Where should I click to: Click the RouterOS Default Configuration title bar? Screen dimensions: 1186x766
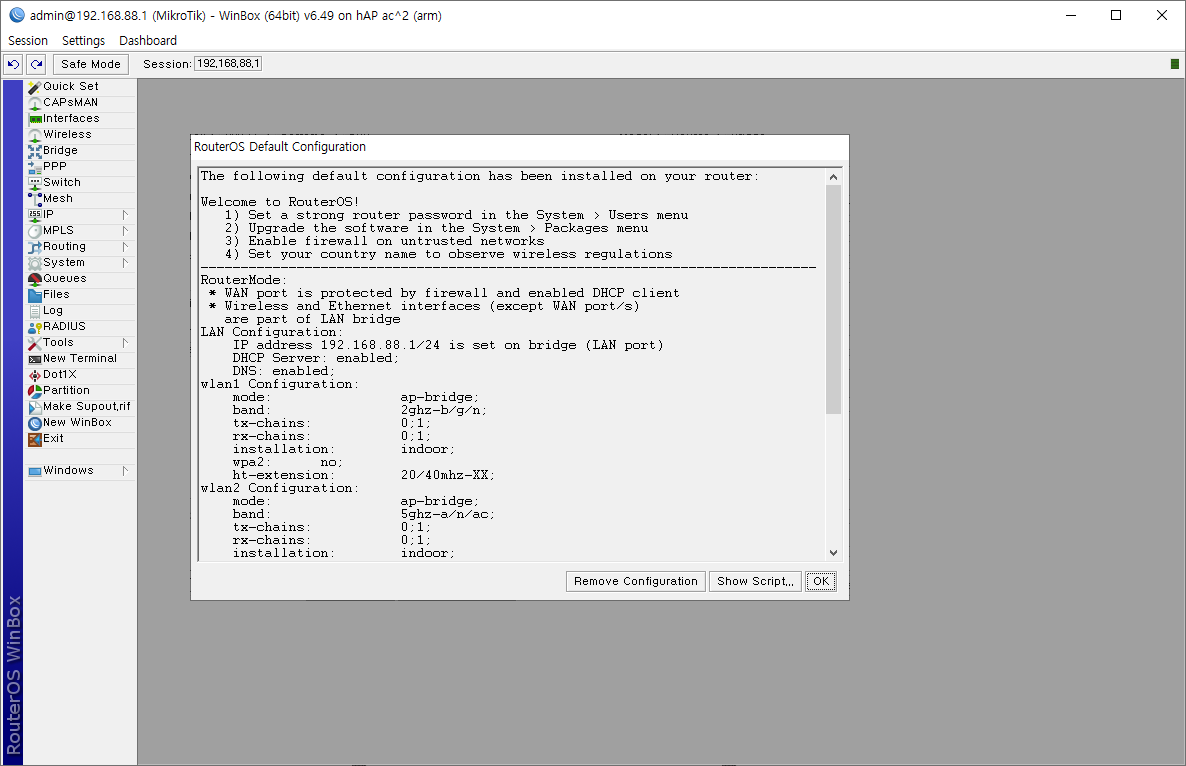[520, 147]
